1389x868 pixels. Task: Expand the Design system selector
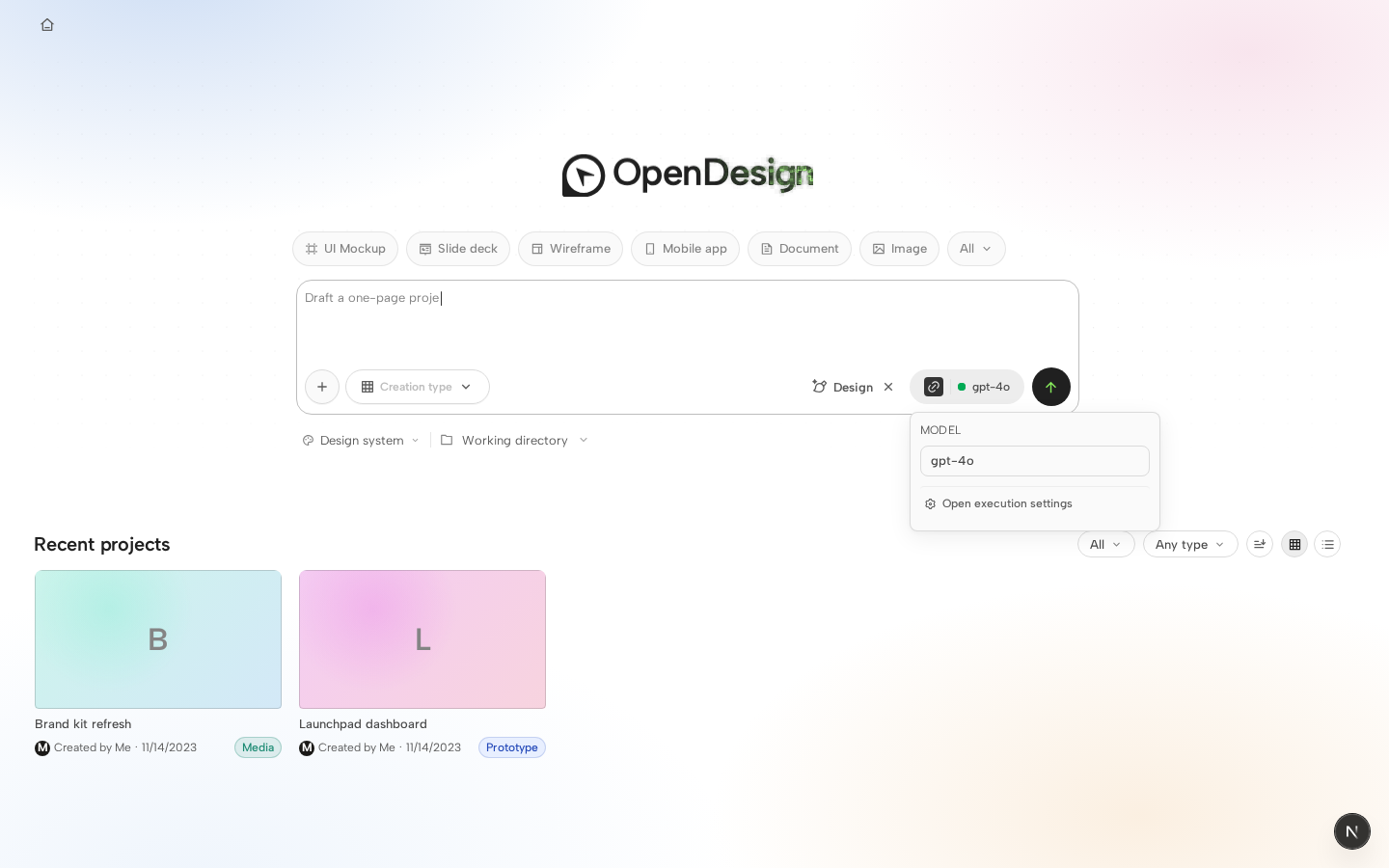(x=361, y=440)
